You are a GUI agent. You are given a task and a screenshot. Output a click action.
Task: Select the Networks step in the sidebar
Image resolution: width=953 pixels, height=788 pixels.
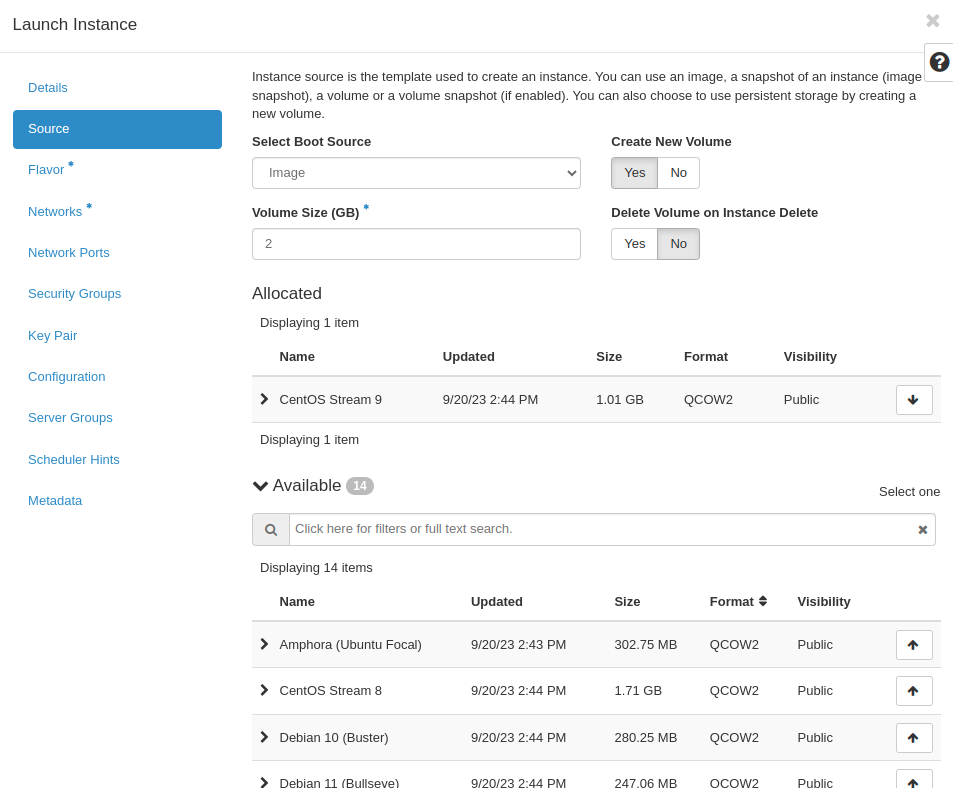(x=55, y=211)
